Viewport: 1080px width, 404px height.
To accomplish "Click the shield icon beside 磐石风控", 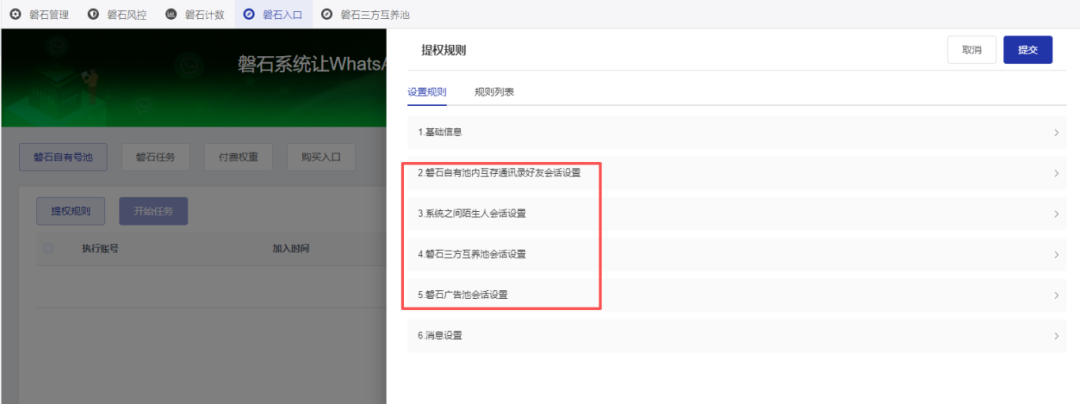I will click(x=93, y=14).
